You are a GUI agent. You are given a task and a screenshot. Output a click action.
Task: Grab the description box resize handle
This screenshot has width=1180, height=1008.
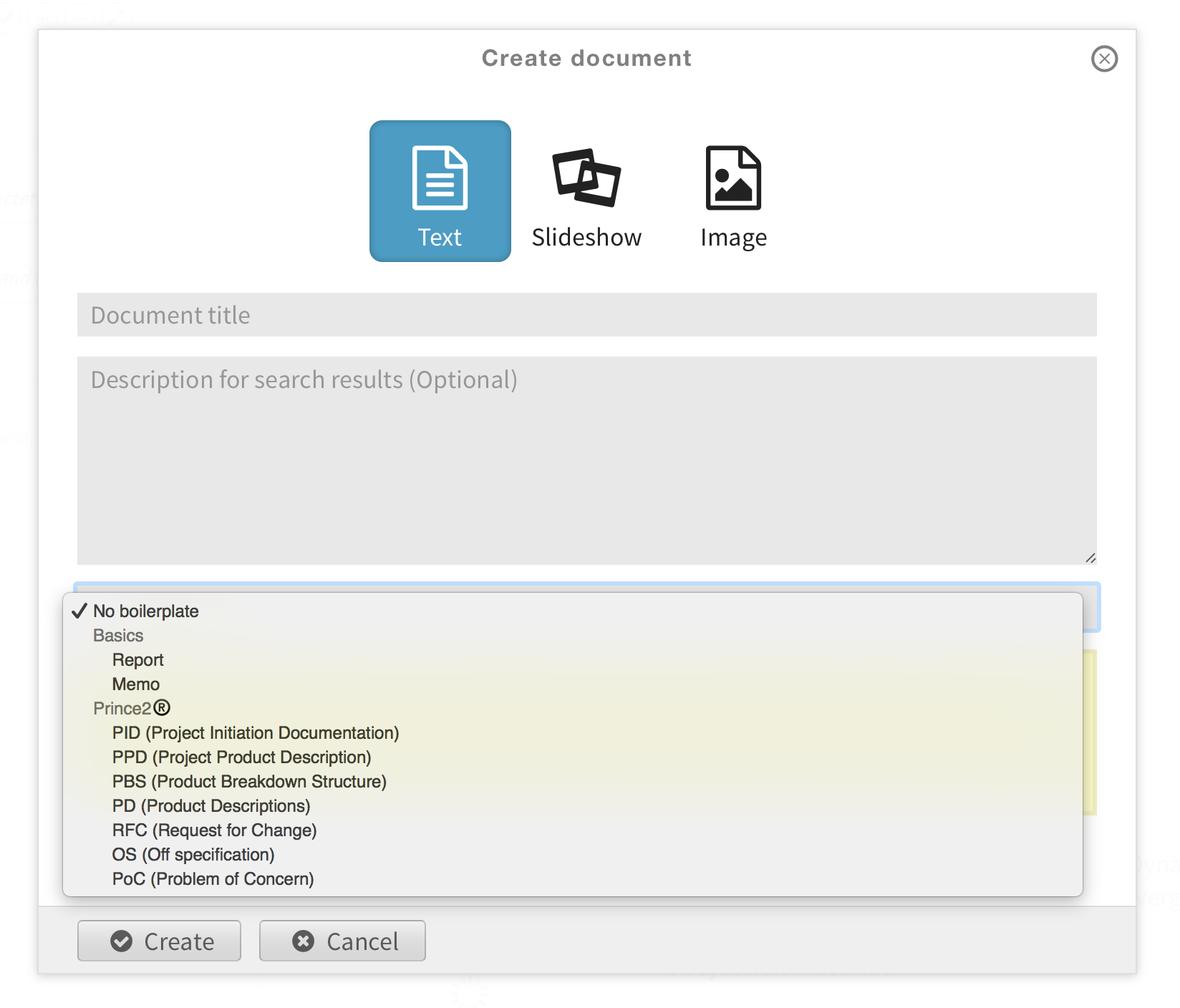pyautogui.click(x=1090, y=558)
